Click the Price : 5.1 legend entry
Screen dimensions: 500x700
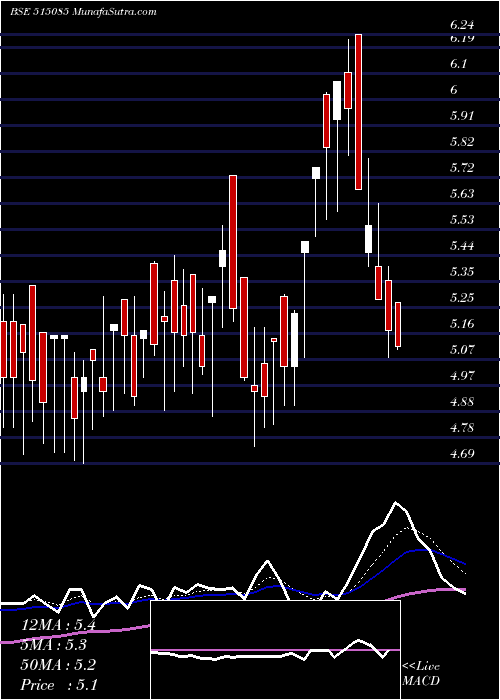coord(58,685)
